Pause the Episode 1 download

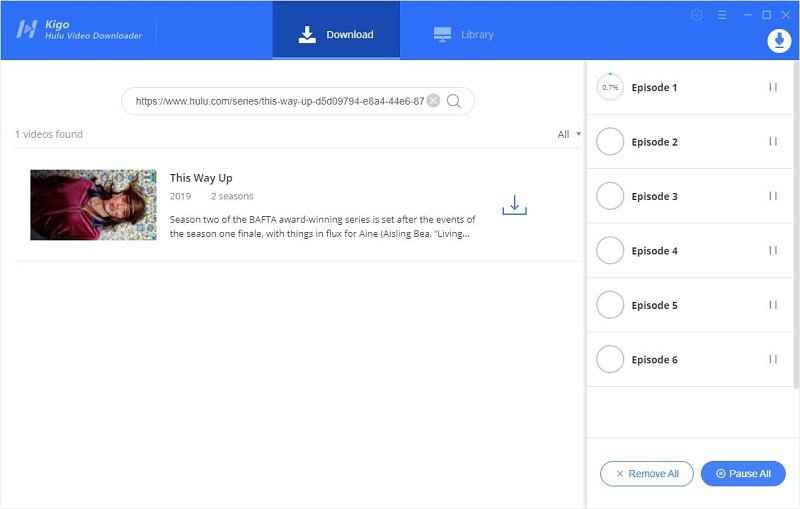click(x=773, y=88)
